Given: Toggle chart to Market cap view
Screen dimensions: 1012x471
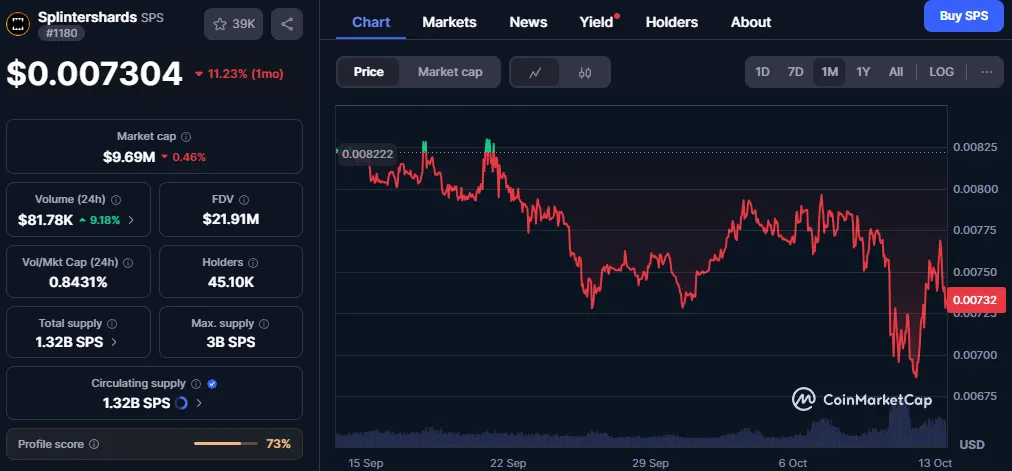Looking at the screenshot, I should (x=450, y=72).
